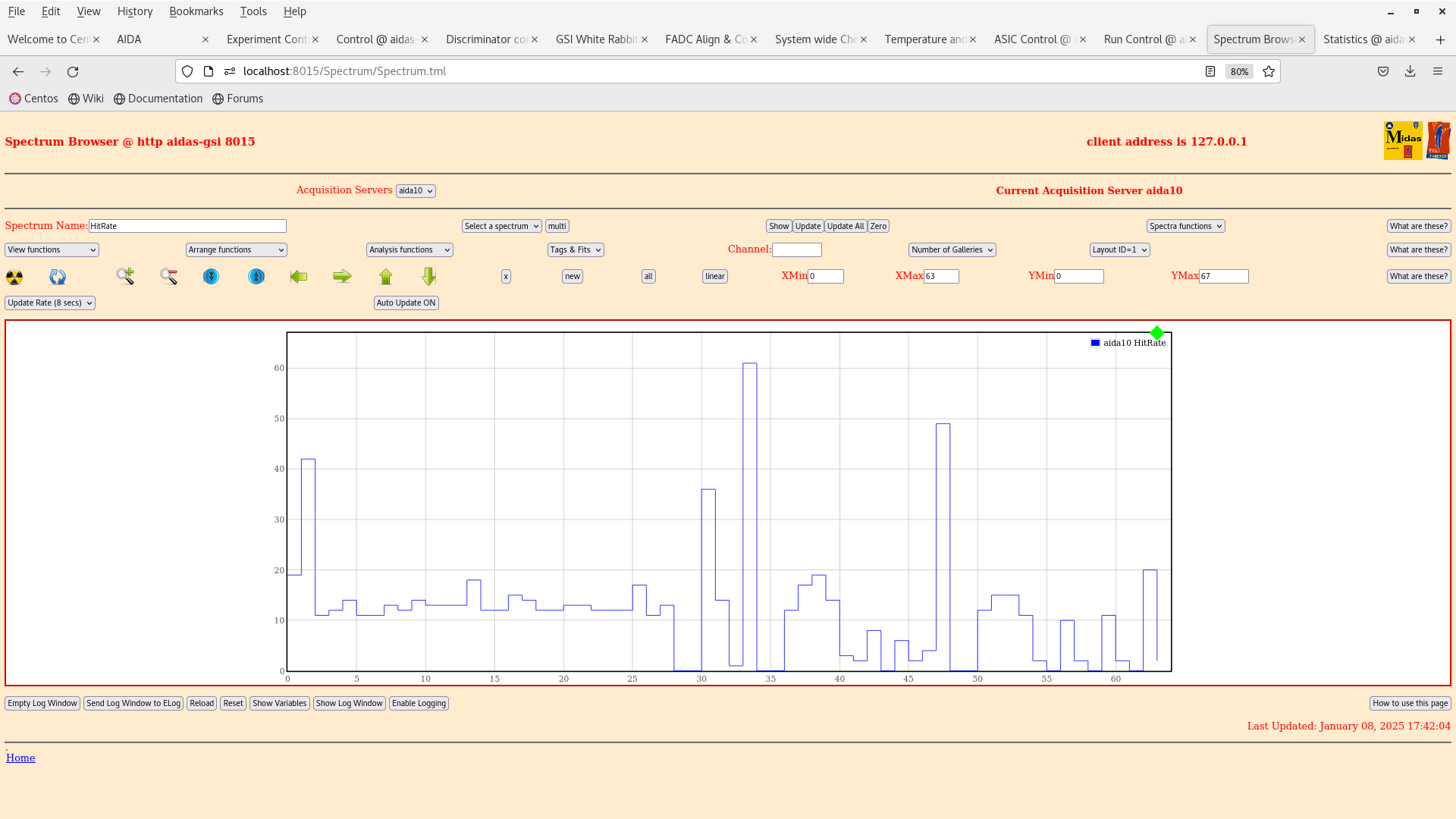Click the blue double down-arrow icon
The width and height of the screenshot is (1456, 819).
pyautogui.click(x=211, y=277)
